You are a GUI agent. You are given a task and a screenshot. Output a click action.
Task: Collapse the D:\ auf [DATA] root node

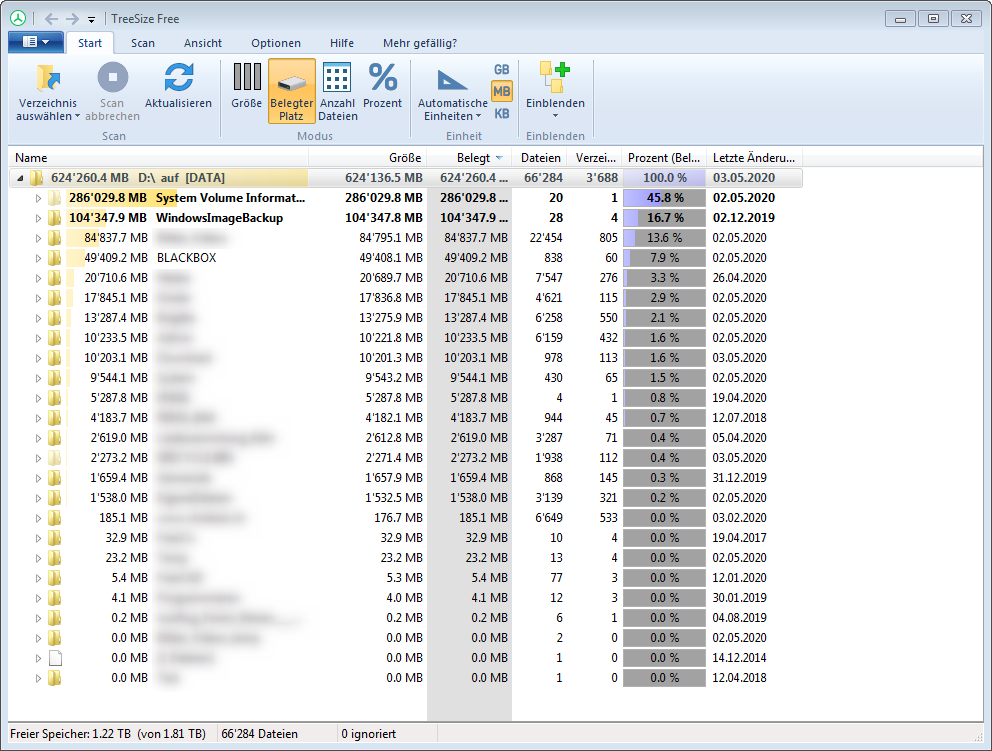[x=20, y=178]
